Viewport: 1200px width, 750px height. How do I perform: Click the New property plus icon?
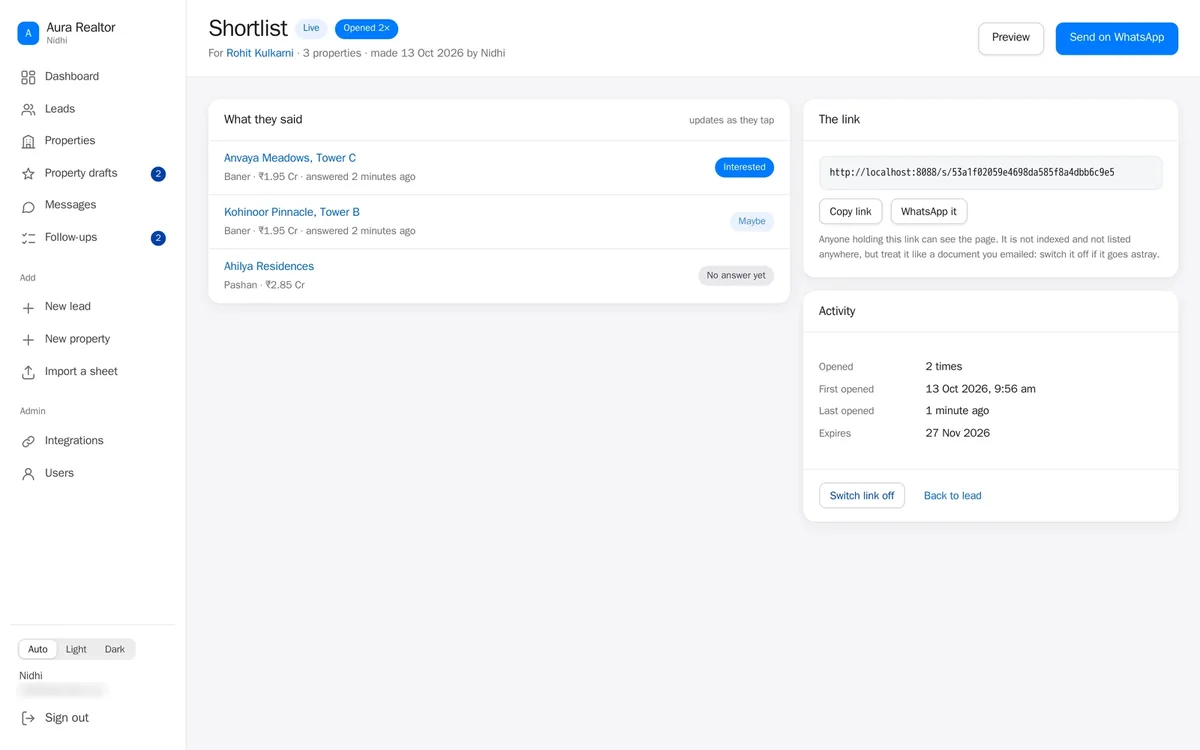point(28,339)
